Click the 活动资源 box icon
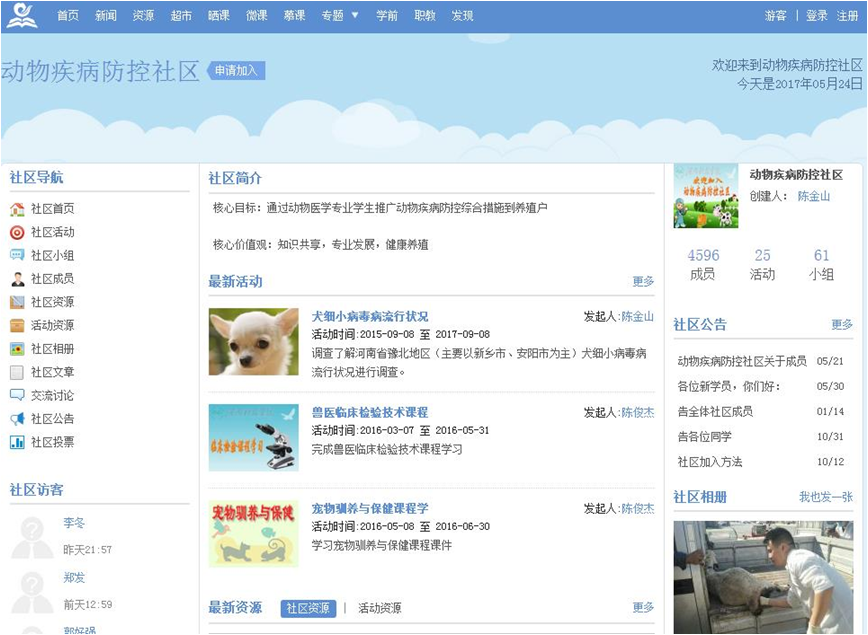 [x=17, y=326]
